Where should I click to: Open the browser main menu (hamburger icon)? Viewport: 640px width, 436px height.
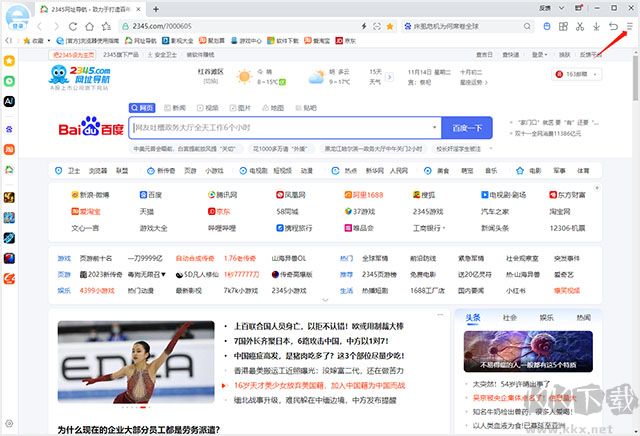[629, 26]
